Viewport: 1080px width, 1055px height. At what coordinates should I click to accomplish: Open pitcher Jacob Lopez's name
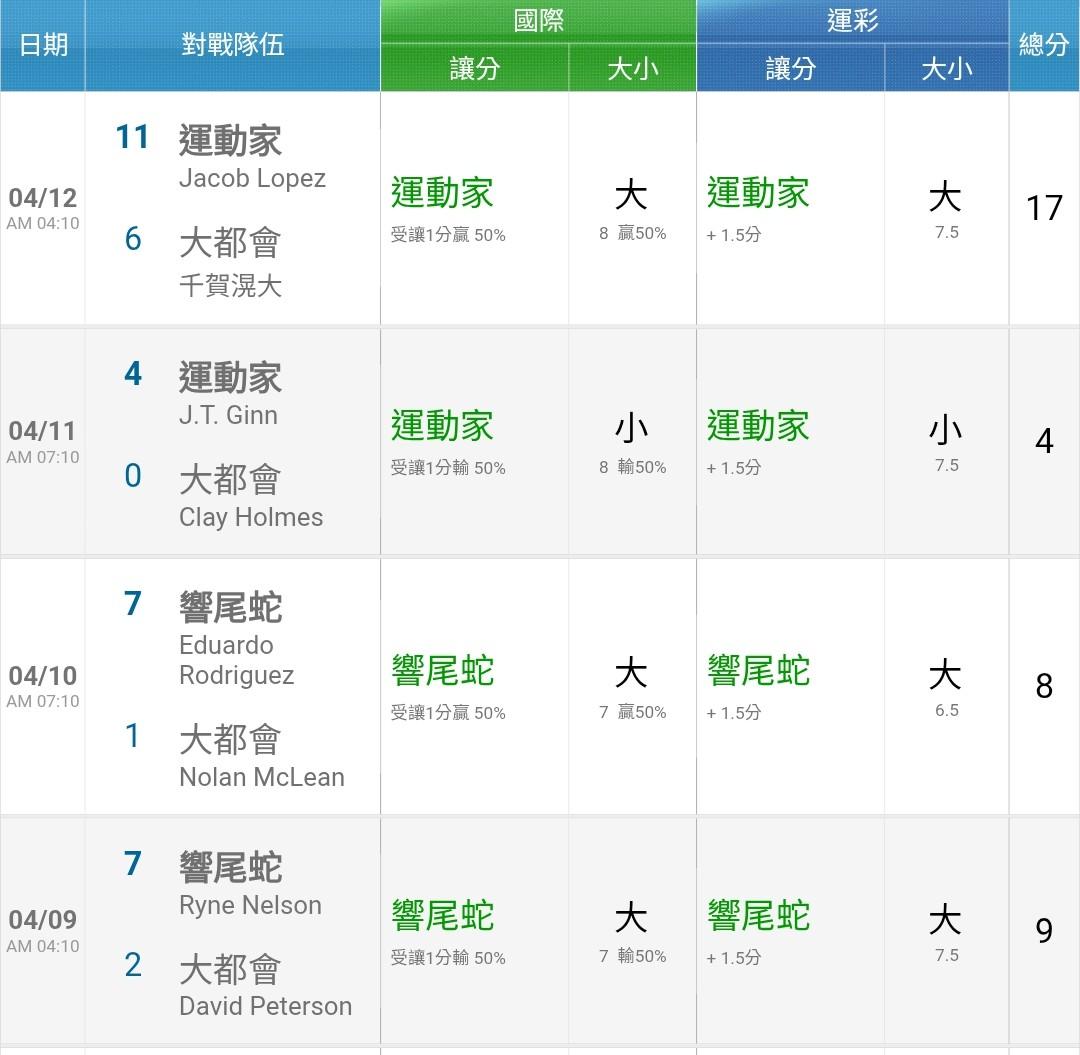tap(252, 179)
